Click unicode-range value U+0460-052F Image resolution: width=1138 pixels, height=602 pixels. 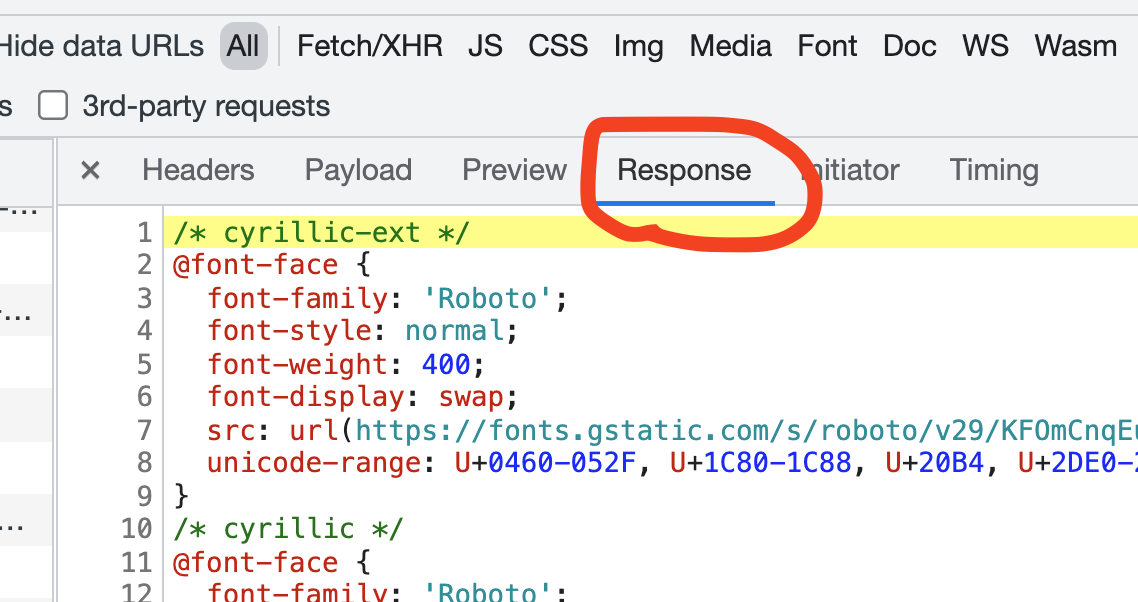[545, 463]
